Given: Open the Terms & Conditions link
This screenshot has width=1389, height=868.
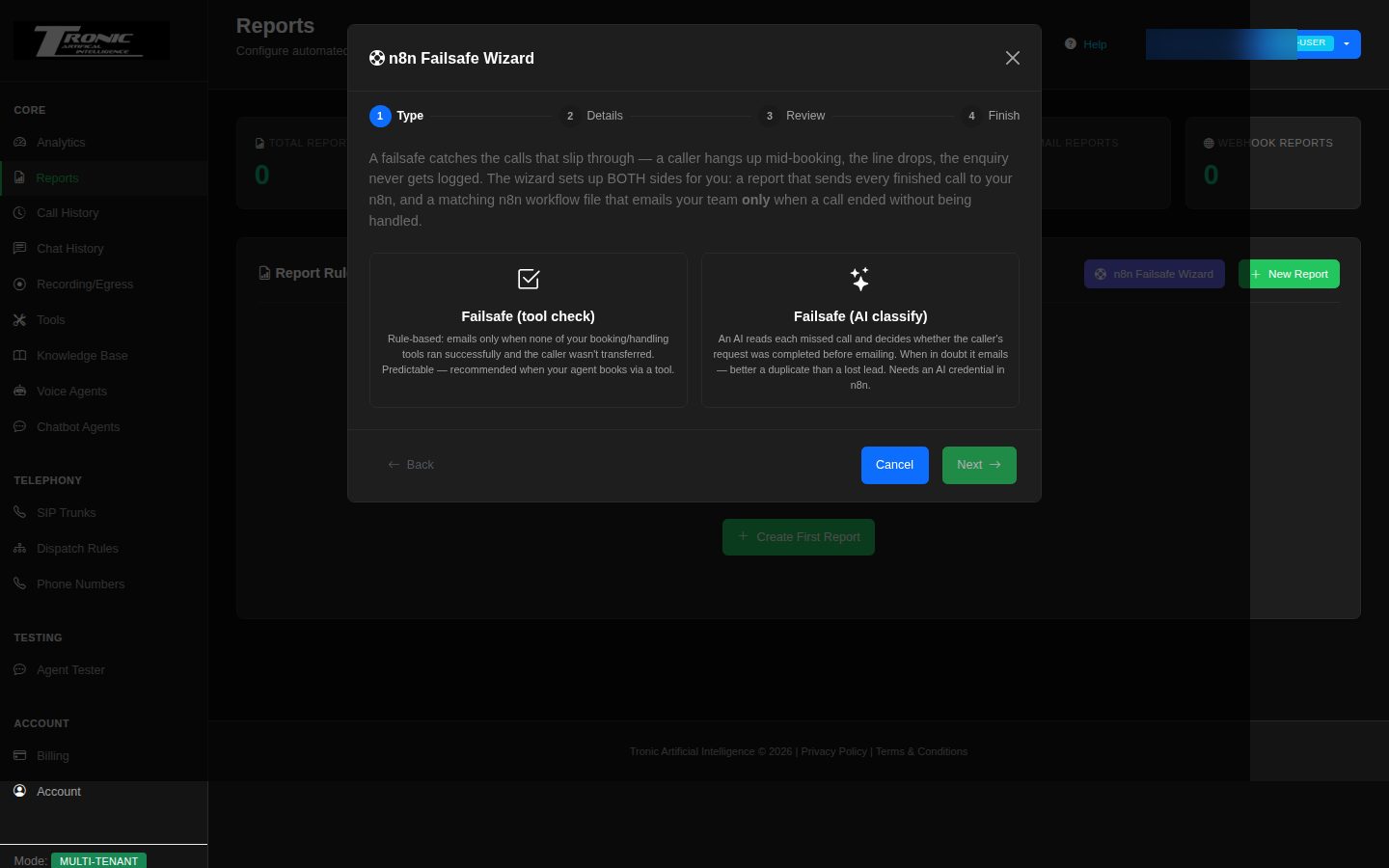Looking at the screenshot, I should 921,751.
